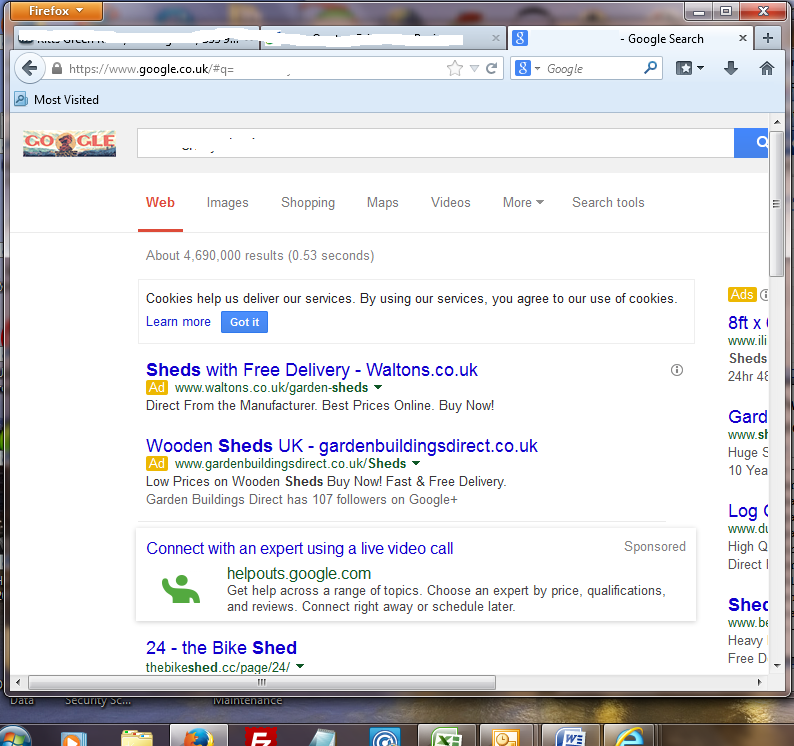
Task: Click the magnifier in Firefox search box
Action: point(650,67)
